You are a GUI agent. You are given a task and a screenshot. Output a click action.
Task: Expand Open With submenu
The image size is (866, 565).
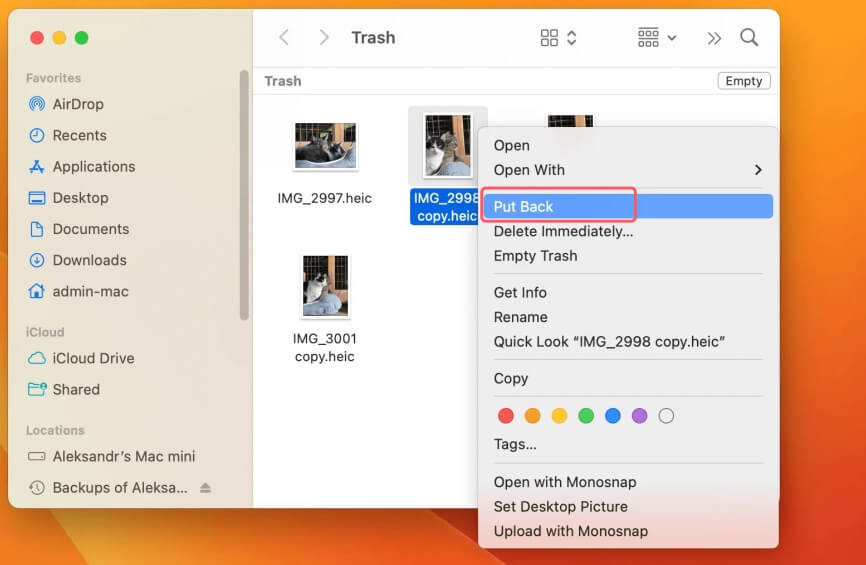628,170
